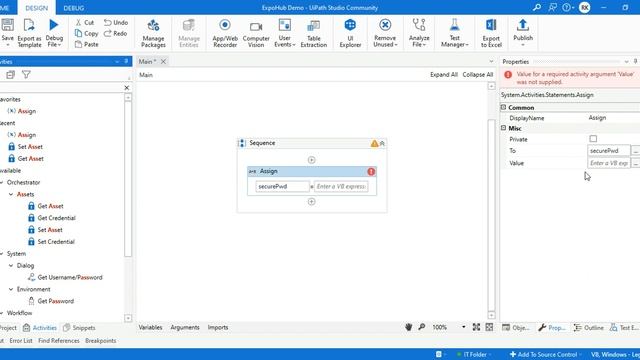
Task: Open Computer Vision tool
Action: coord(256,33)
